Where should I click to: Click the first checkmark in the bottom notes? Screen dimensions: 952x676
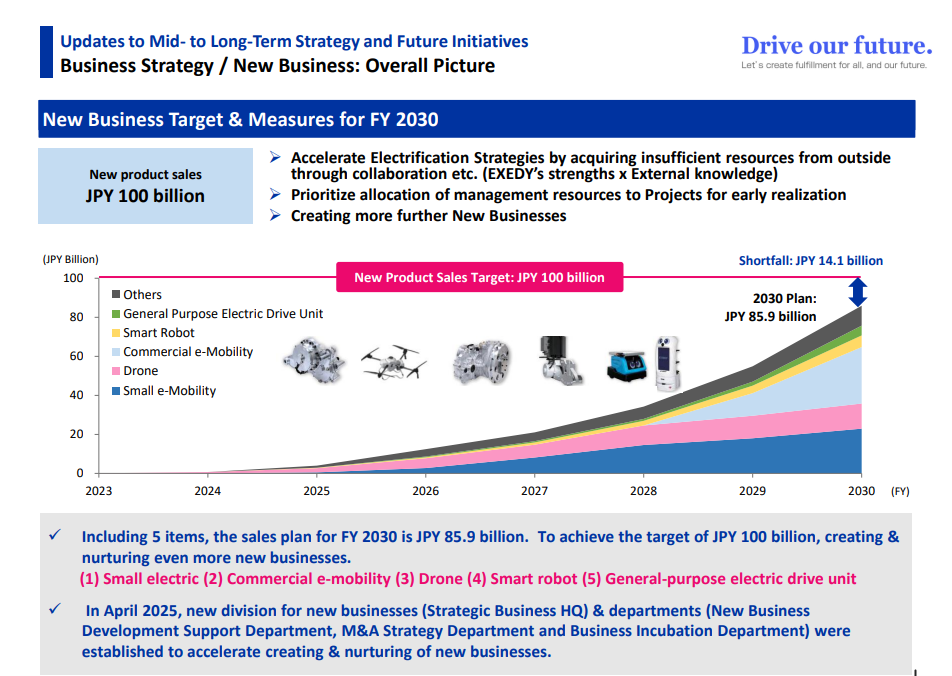pyautogui.click(x=56, y=536)
